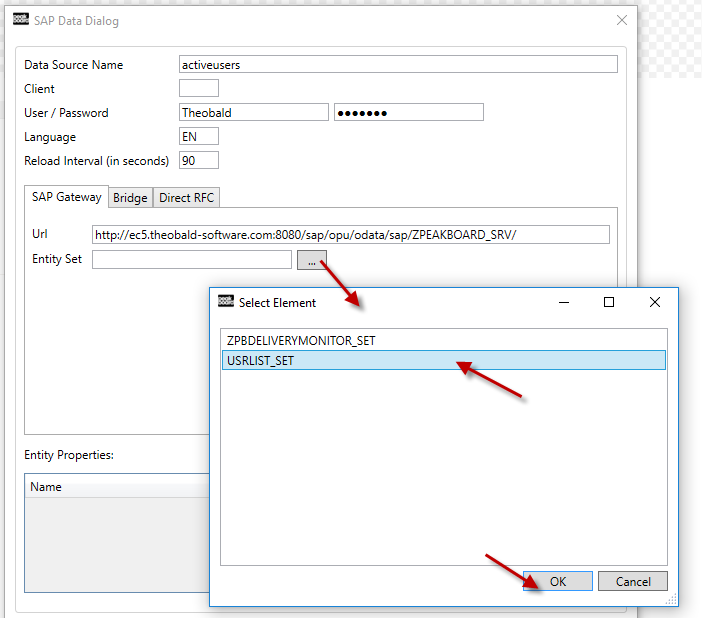Click the Data Source Name field

(398, 64)
